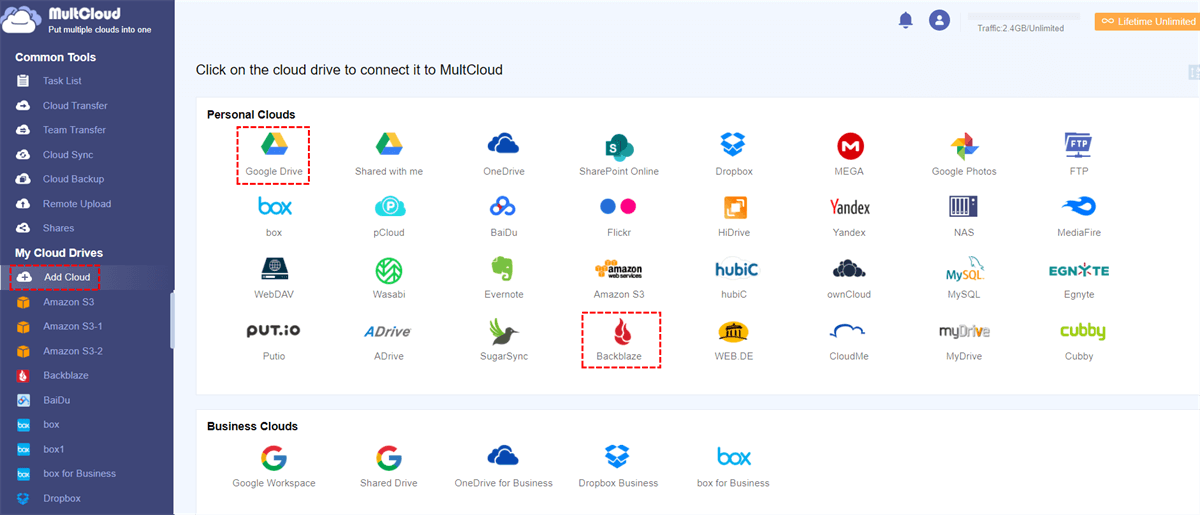Add the Google Photos cloud
The image size is (1200, 515).
click(964, 155)
